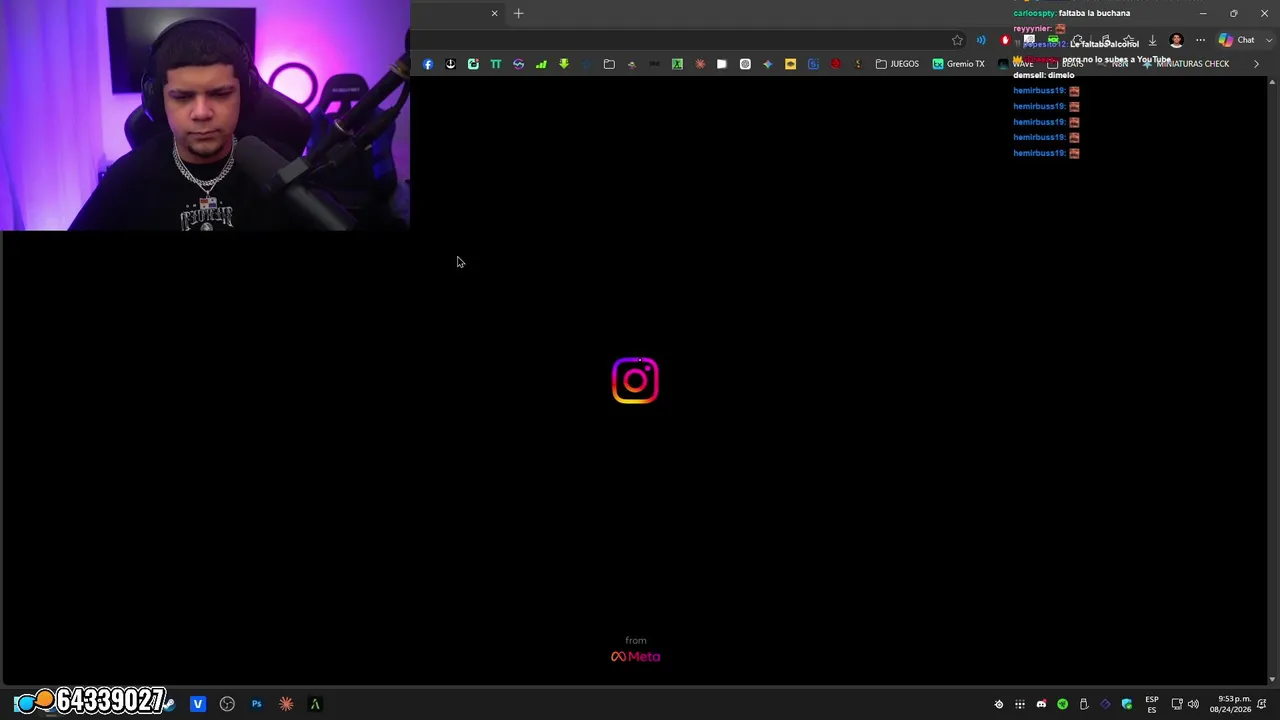Bookmark this page with the star icon
Screen dimensions: 1280x720
click(x=957, y=40)
